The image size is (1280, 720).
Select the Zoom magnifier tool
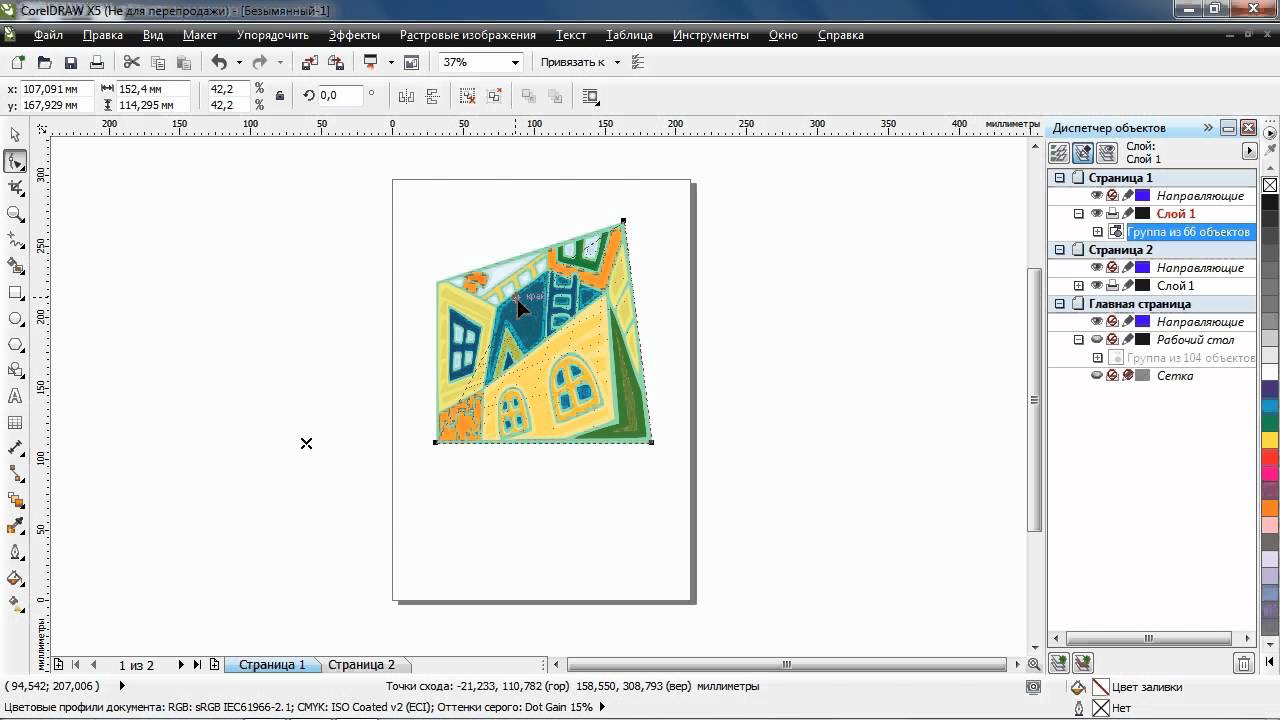[x=15, y=213]
